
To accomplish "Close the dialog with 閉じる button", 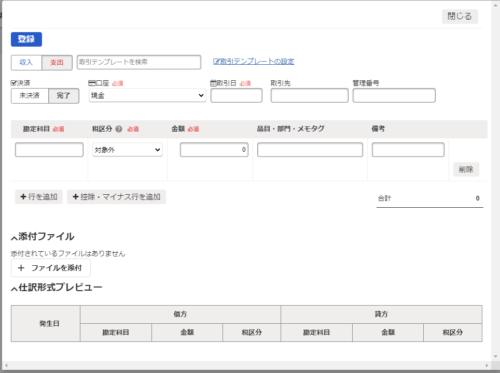I will (460, 16).
